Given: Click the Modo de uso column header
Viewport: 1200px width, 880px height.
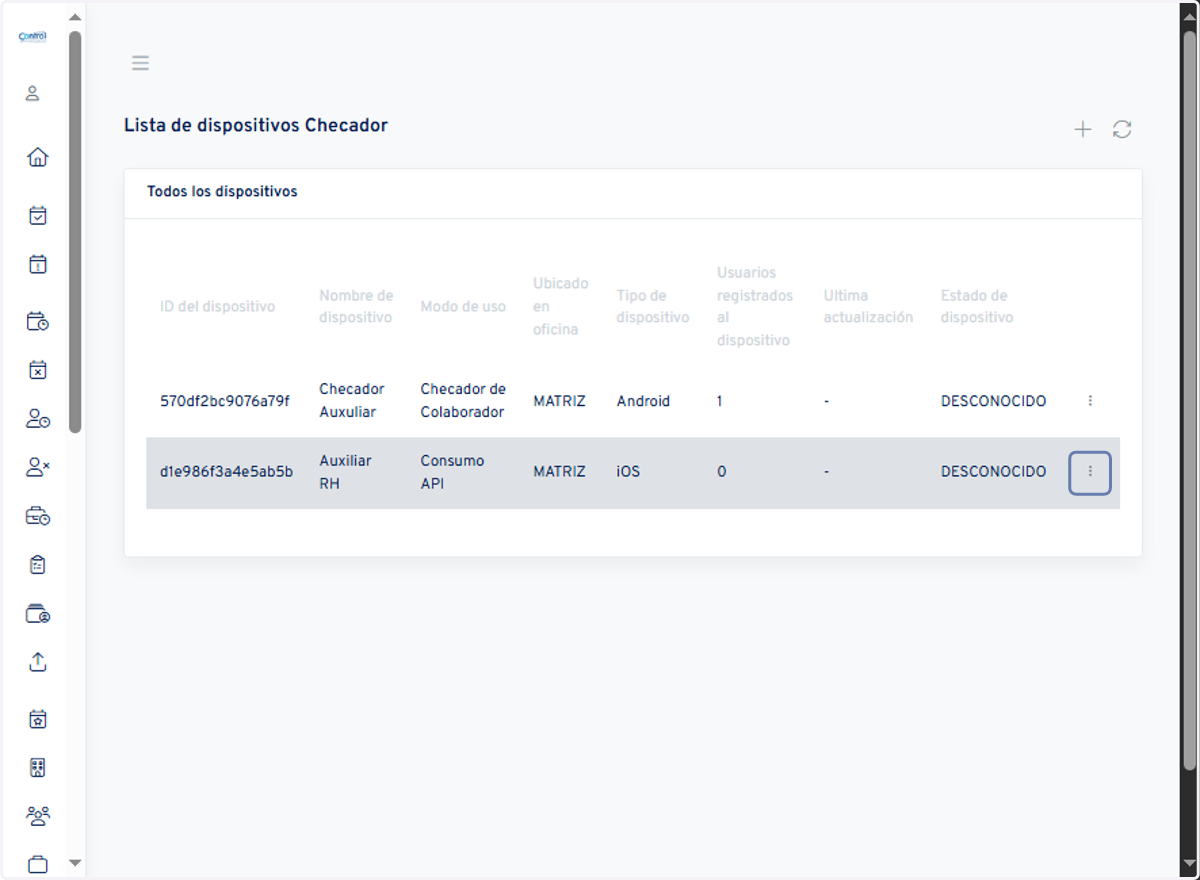Looking at the screenshot, I should point(463,307).
